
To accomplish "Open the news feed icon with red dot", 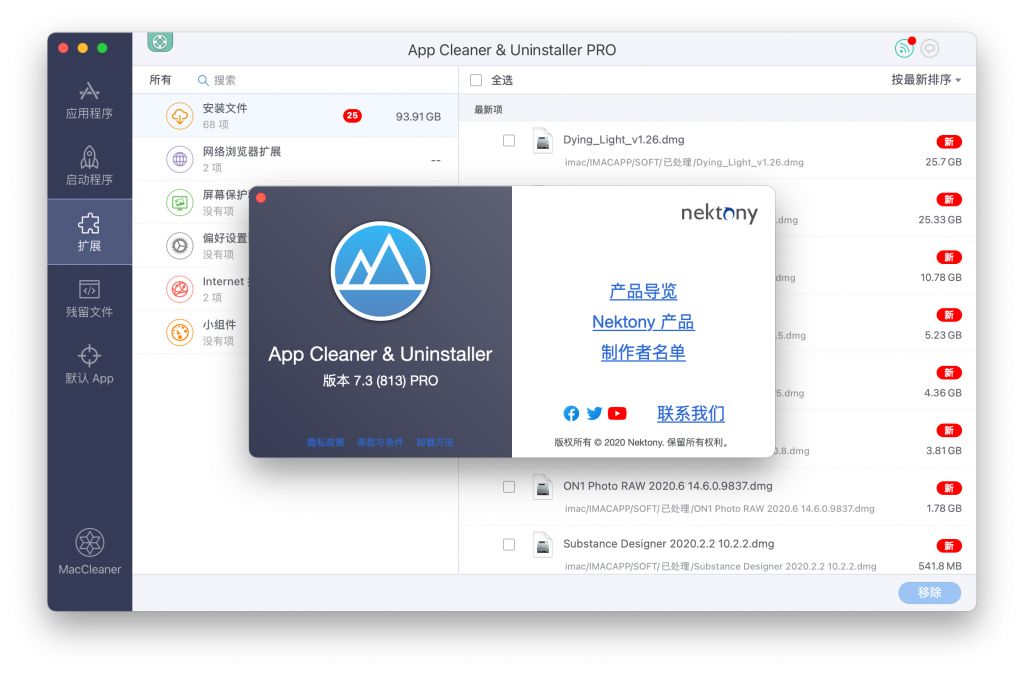I will [904, 48].
